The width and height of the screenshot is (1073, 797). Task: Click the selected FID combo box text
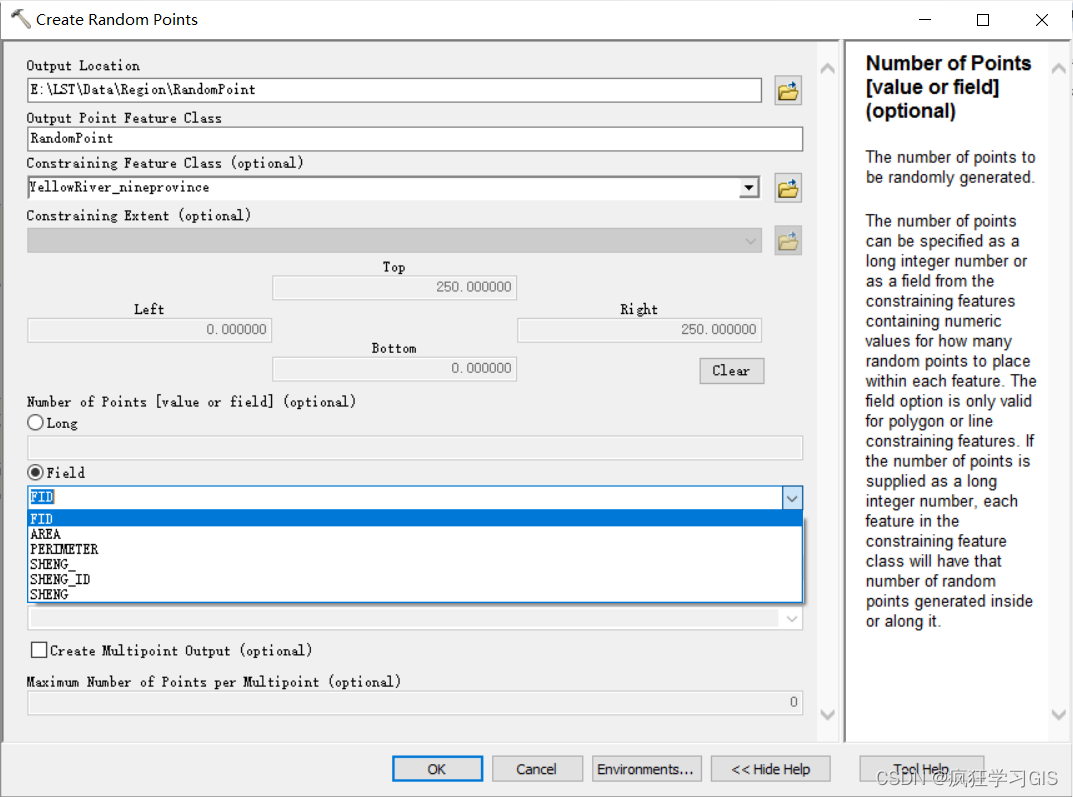click(x=42, y=497)
